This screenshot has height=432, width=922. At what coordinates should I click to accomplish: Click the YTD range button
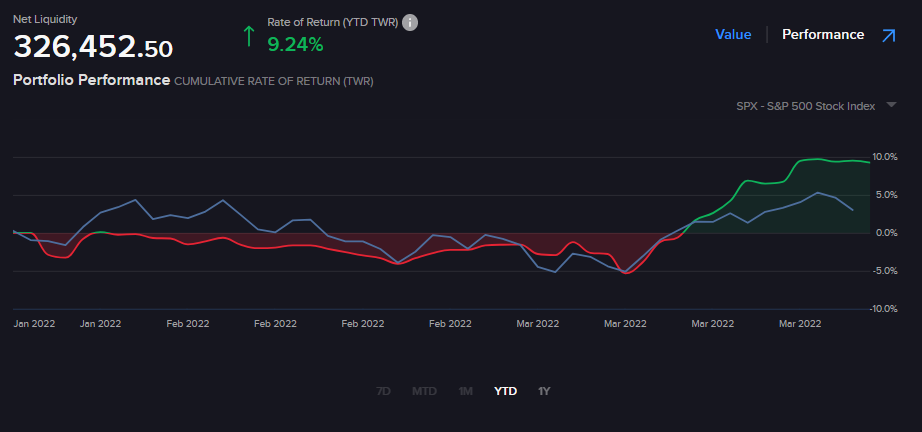pos(505,391)
